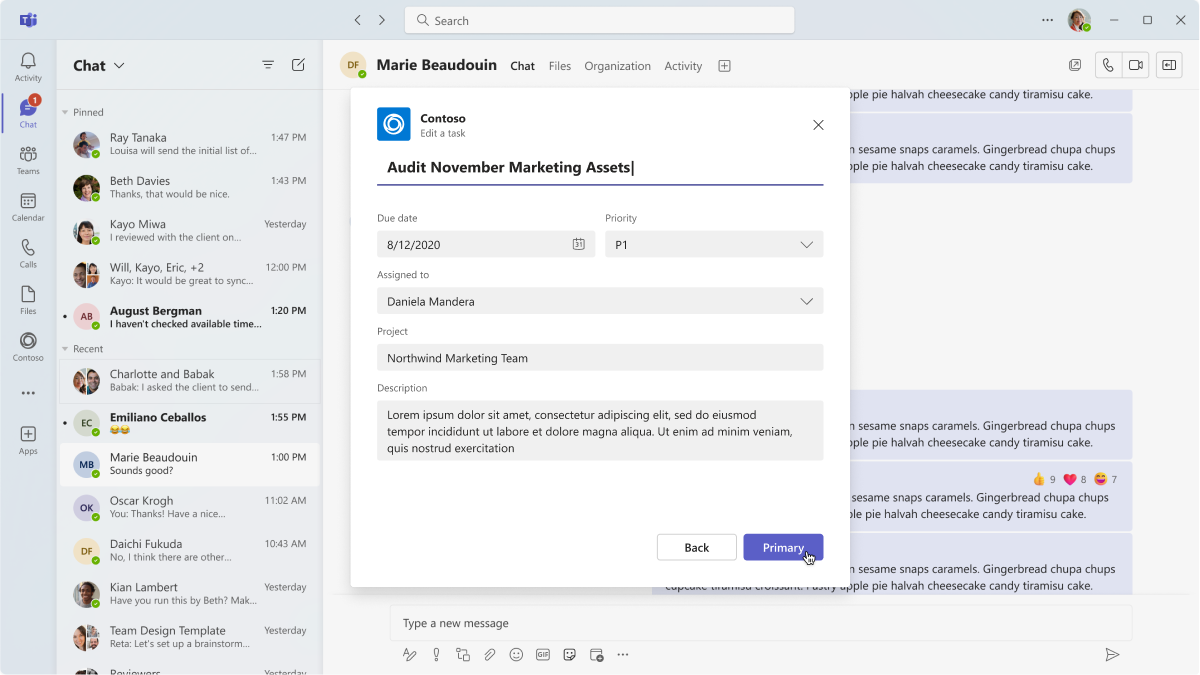Click the Back button in the dialog
Screen dimensions: 1200x675
pos(696,547)
